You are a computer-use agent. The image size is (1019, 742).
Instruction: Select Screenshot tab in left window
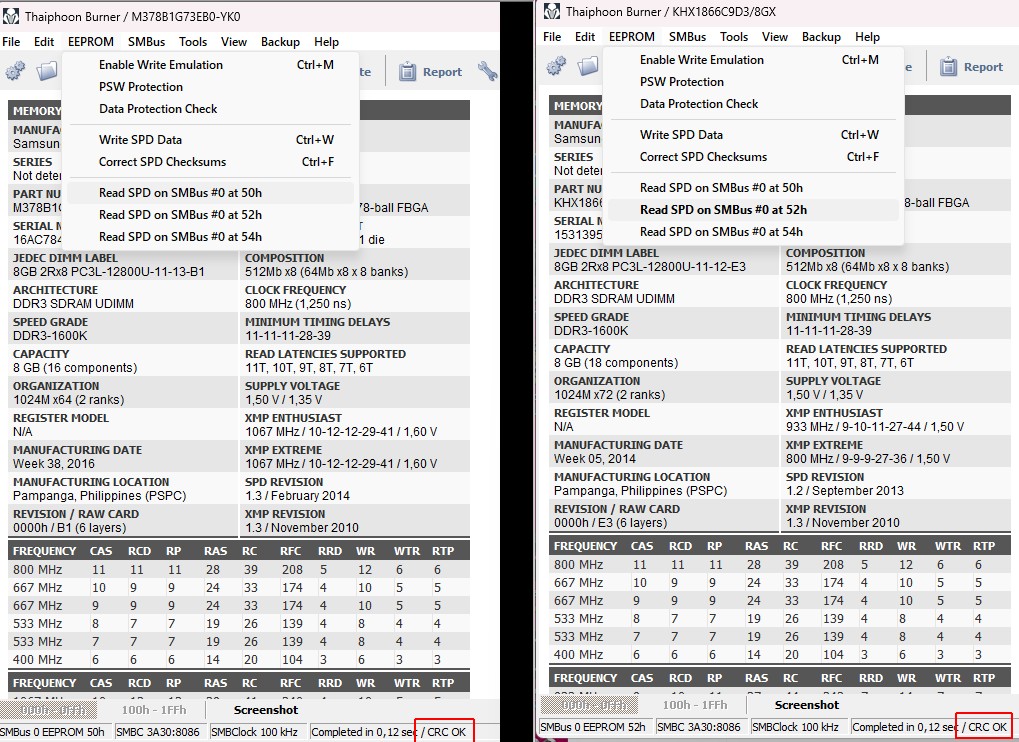pos(266,710)
